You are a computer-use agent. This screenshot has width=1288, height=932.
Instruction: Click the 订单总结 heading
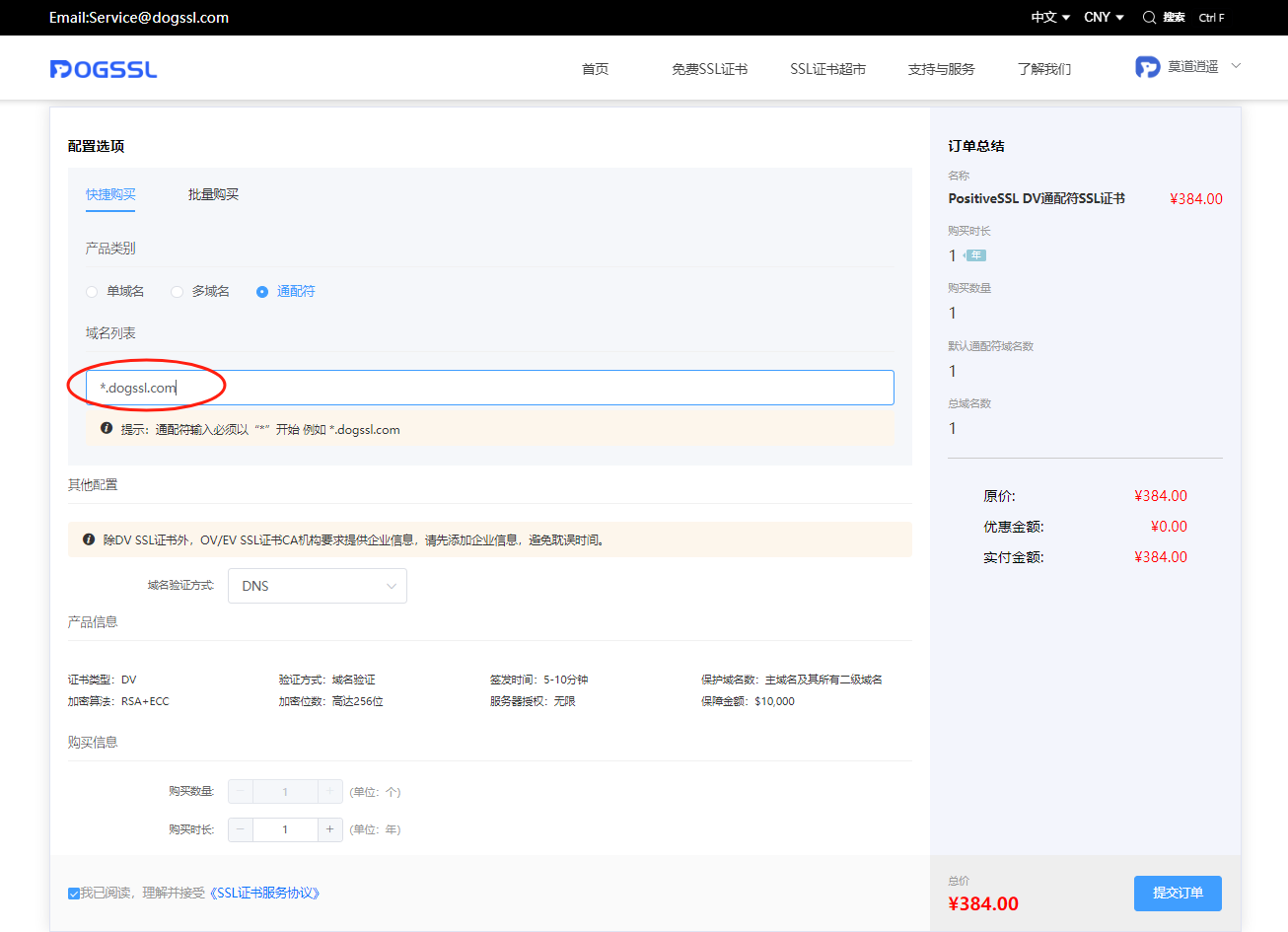coord(976,146)
